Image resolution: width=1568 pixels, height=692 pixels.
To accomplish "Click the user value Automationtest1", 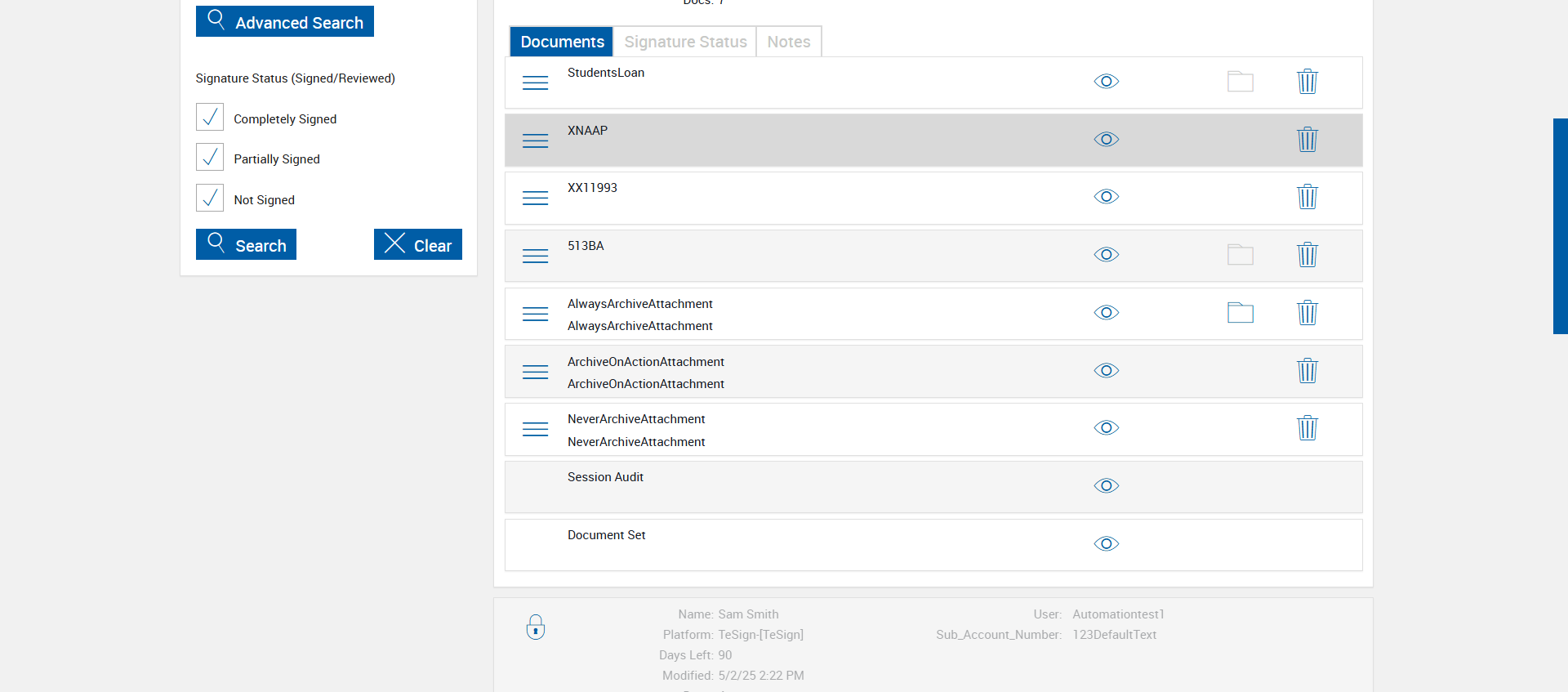I will click(x=1119, y=614).
